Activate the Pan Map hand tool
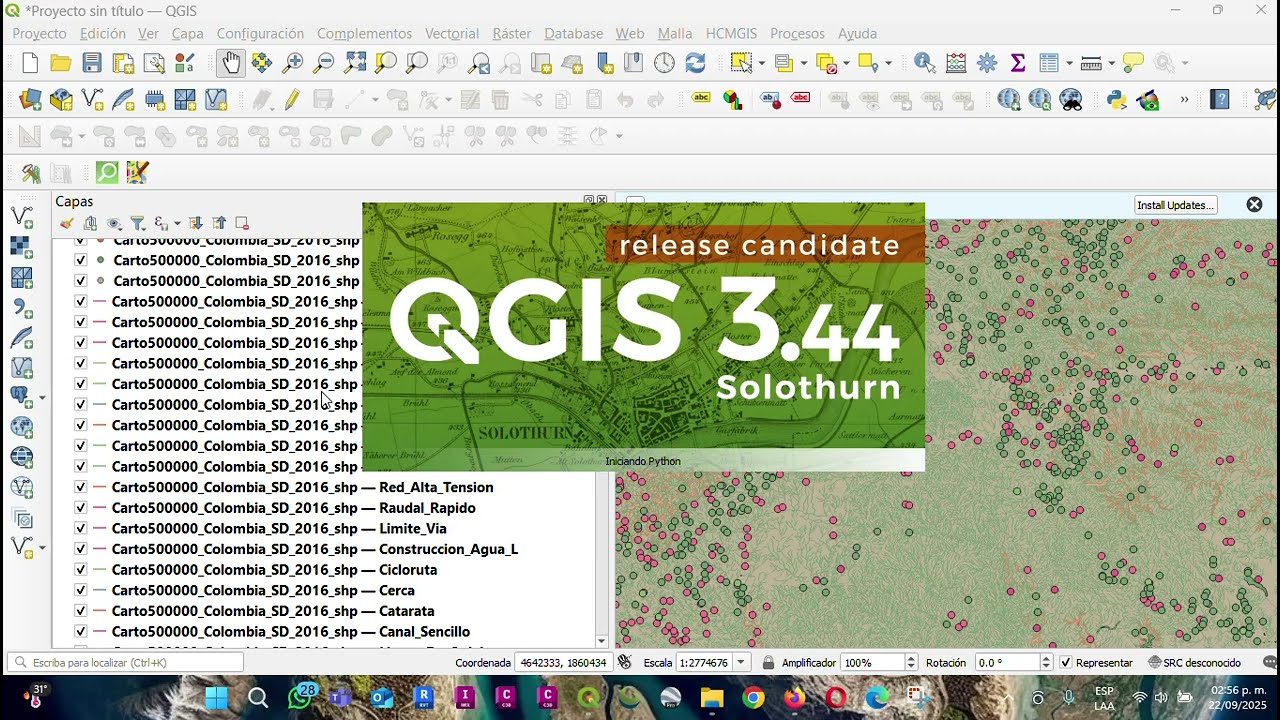1280x720 pixels. point(231,63)
